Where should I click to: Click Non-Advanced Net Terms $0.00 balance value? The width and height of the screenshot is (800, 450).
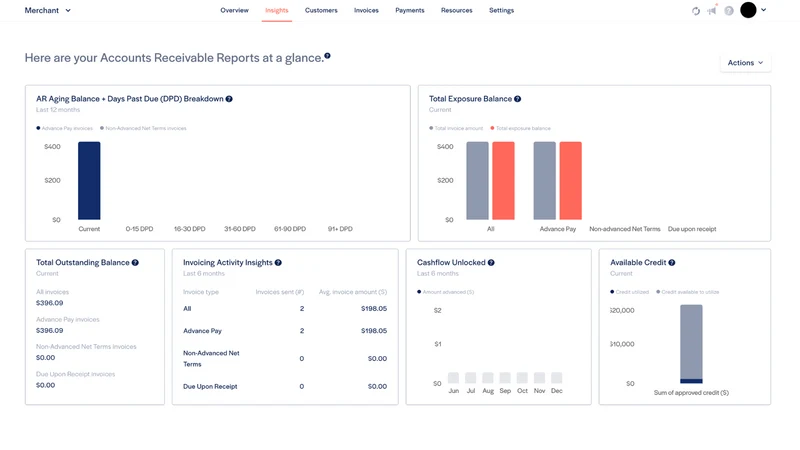[x=45, y=358]
